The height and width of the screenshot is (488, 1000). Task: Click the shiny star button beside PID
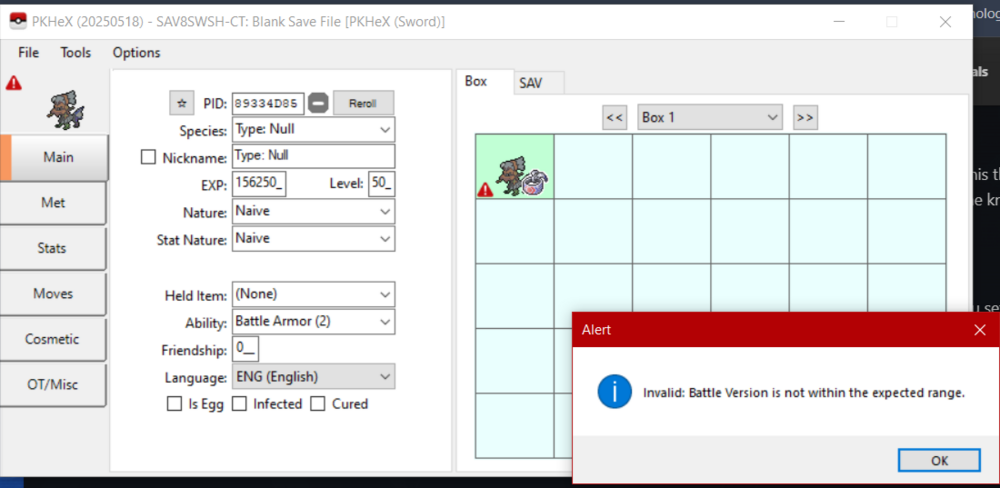[x=181, y=103]
